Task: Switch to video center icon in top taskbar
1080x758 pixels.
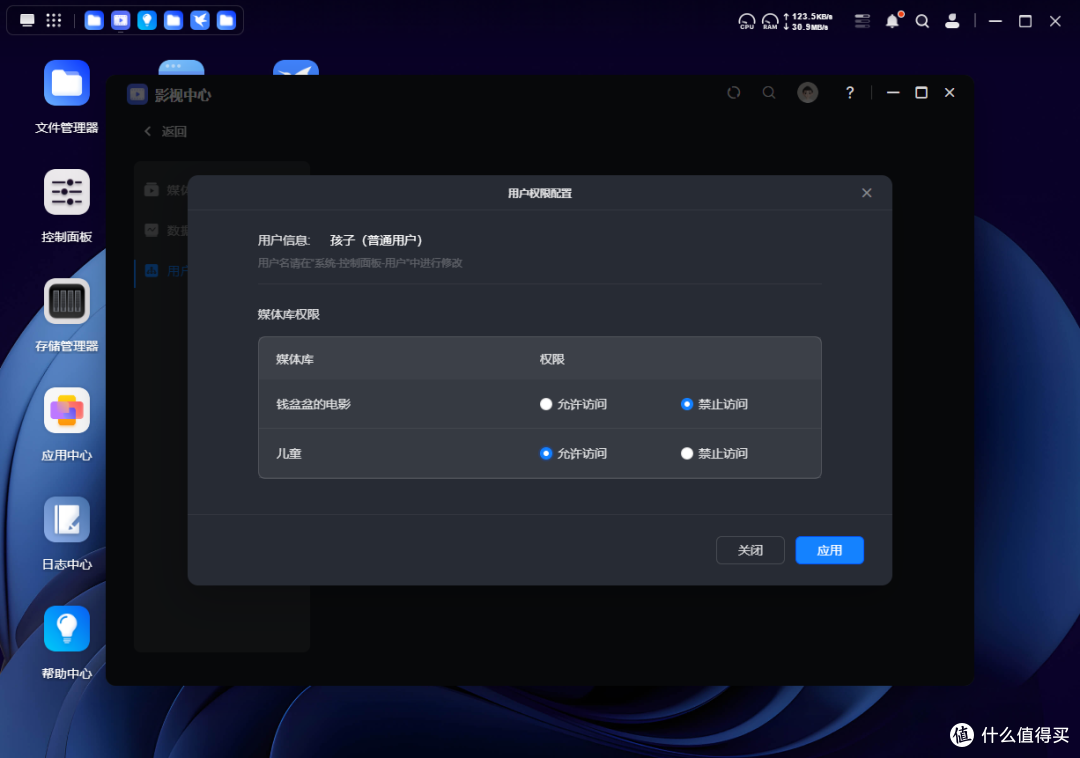Action: 121,21
